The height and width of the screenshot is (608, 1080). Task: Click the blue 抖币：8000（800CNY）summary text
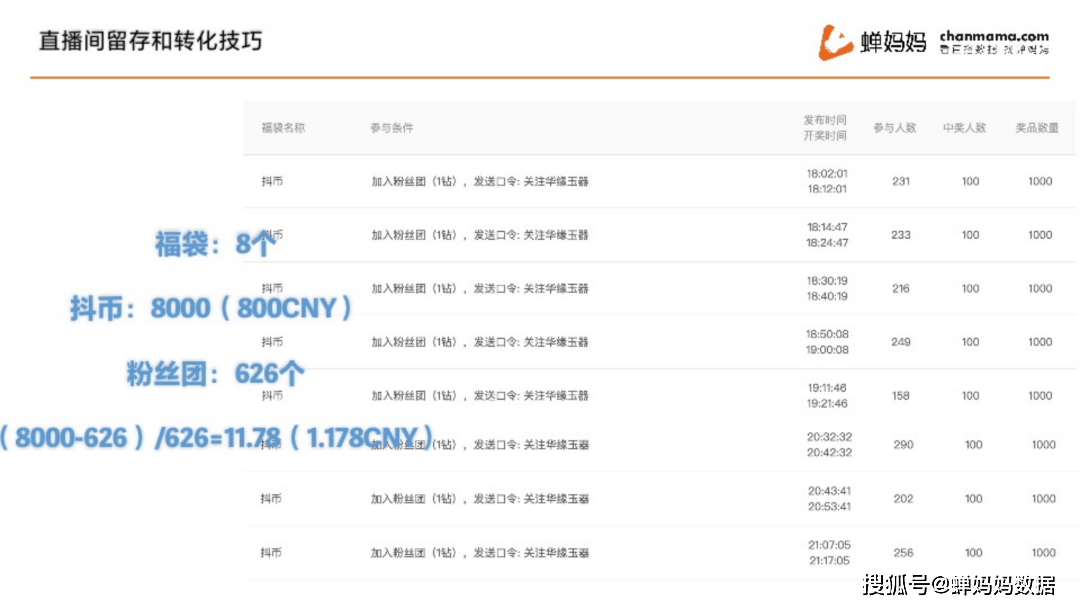[x=211, y=308]
